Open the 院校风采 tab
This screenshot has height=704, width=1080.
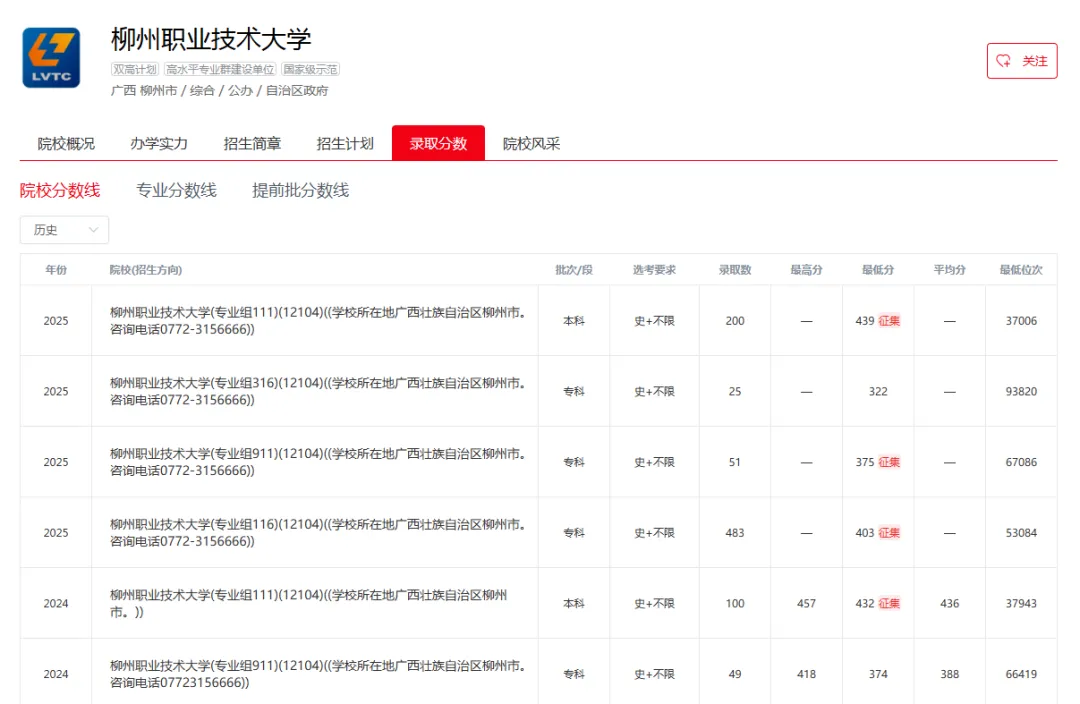tap(531, 143)
